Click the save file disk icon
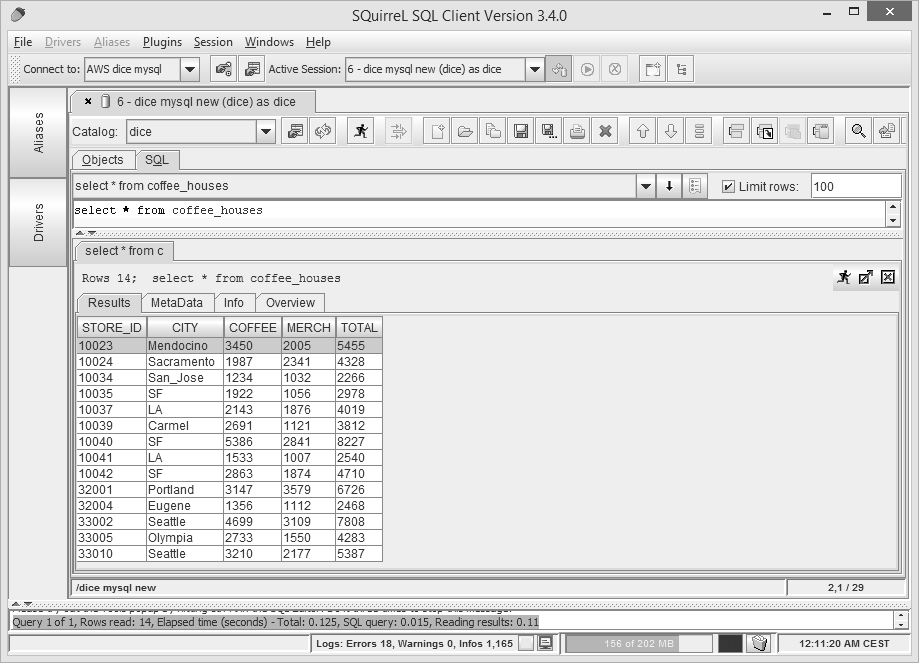This screenshot has width=919, height=663. pyautogui.click(x=520, y=131)
